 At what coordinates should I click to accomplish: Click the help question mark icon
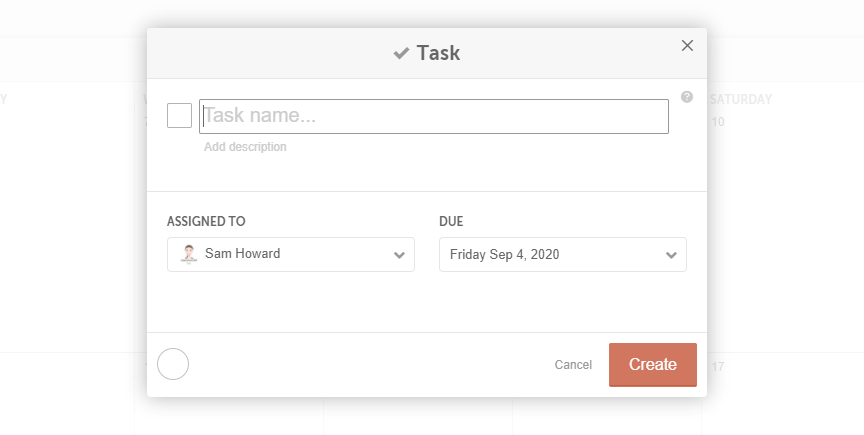(x=687, y=97)
